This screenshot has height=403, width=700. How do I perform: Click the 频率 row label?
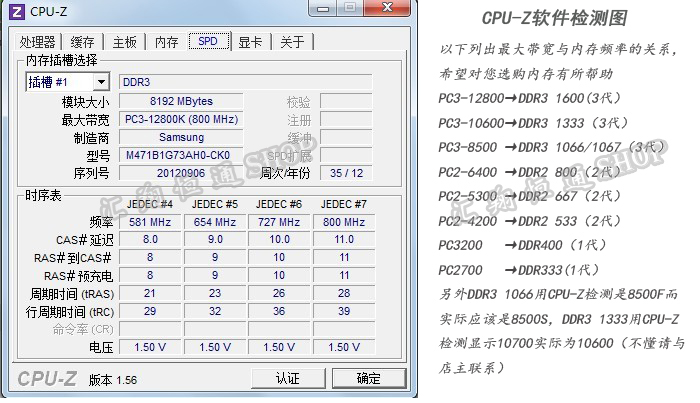pyautogui.click(x=101, y=222)
